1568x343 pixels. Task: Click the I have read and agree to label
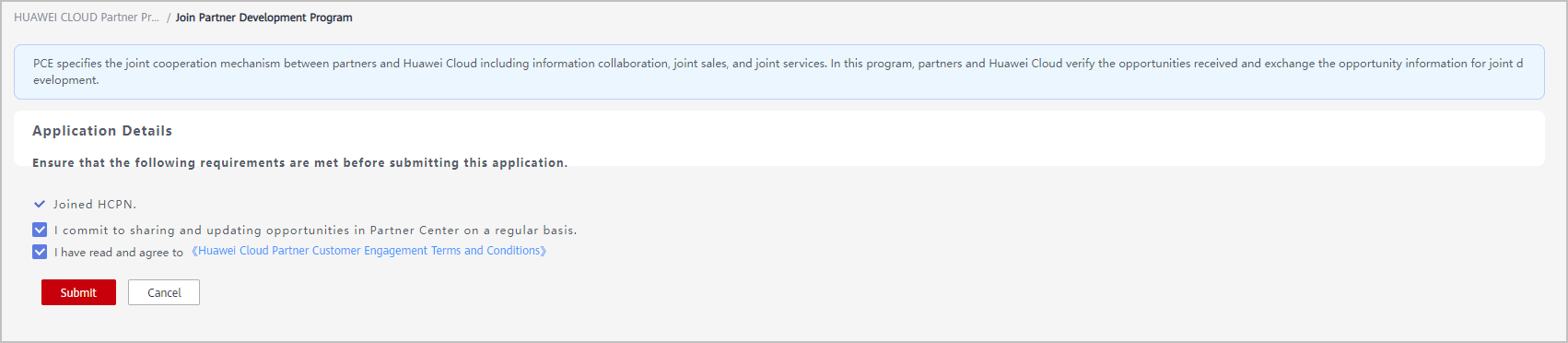119,253
